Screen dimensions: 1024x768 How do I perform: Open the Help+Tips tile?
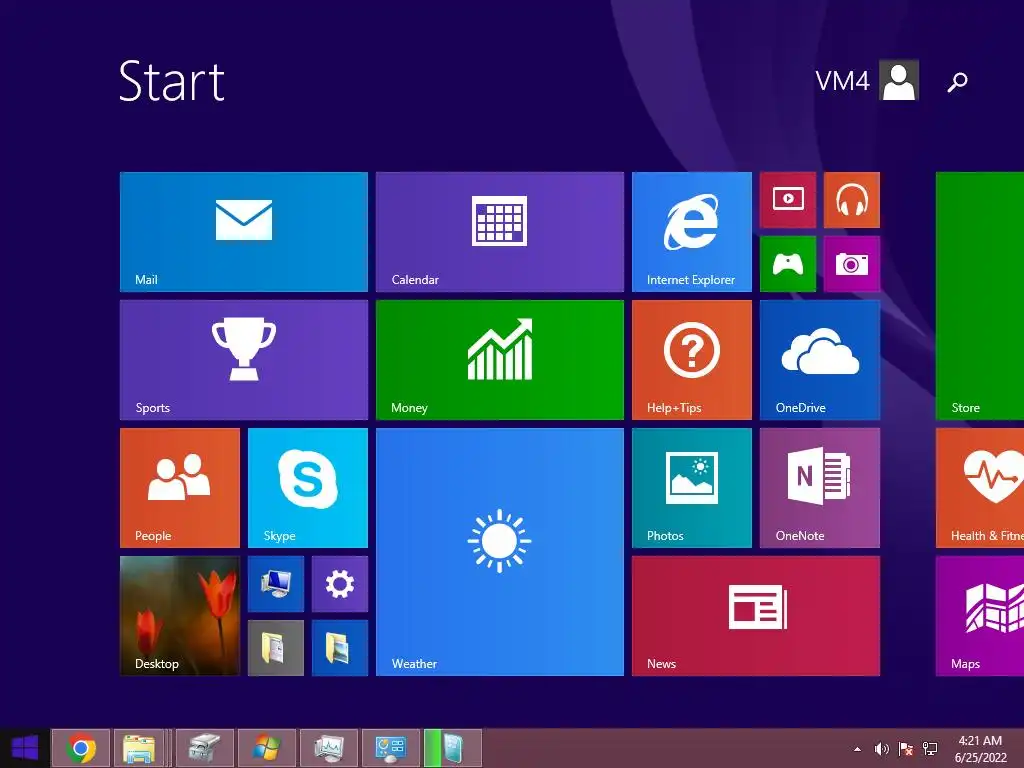point(692,360)
